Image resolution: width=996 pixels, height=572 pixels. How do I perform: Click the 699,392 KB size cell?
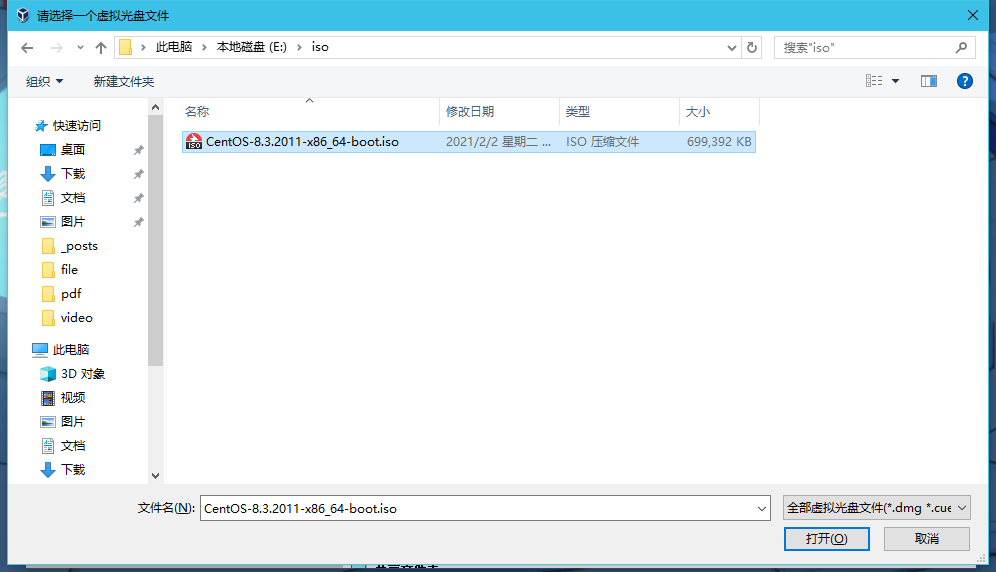click(x=719, y=142)
